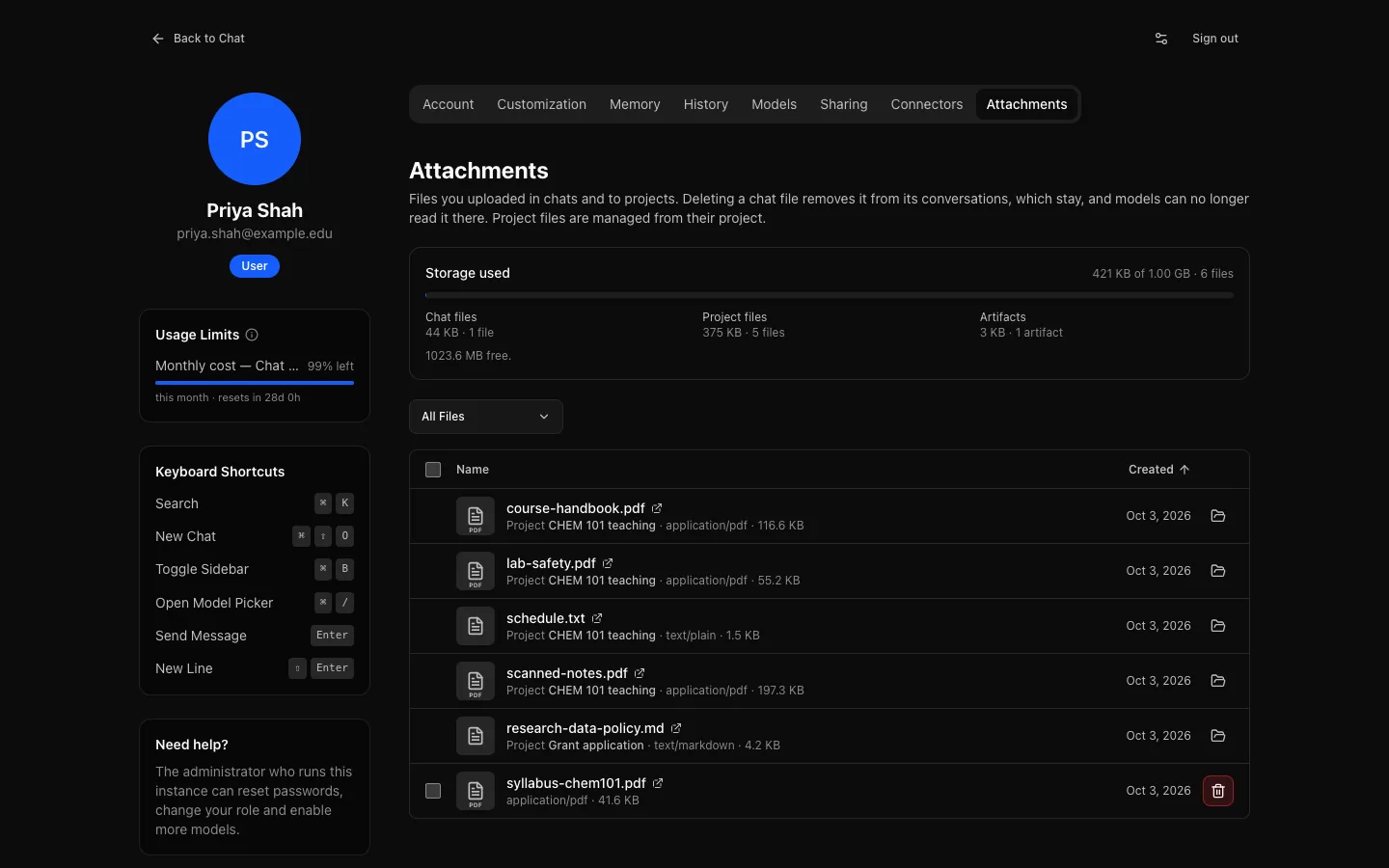Open the History tab

(x=706, y=104)
